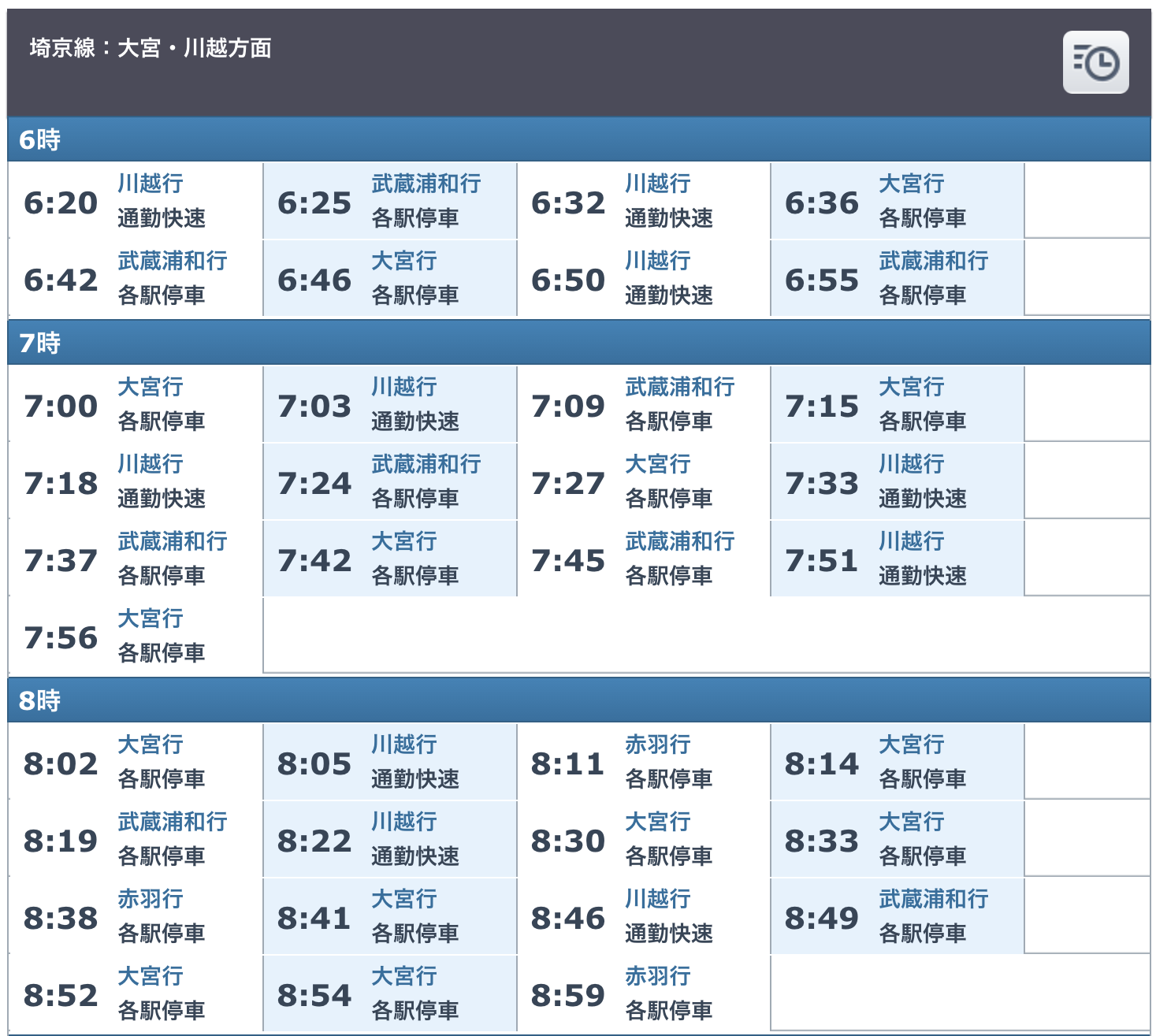The image size is (1156, 1036).
Task: Select the 7:00 大宮行 departure
Action: click(135, 404)
